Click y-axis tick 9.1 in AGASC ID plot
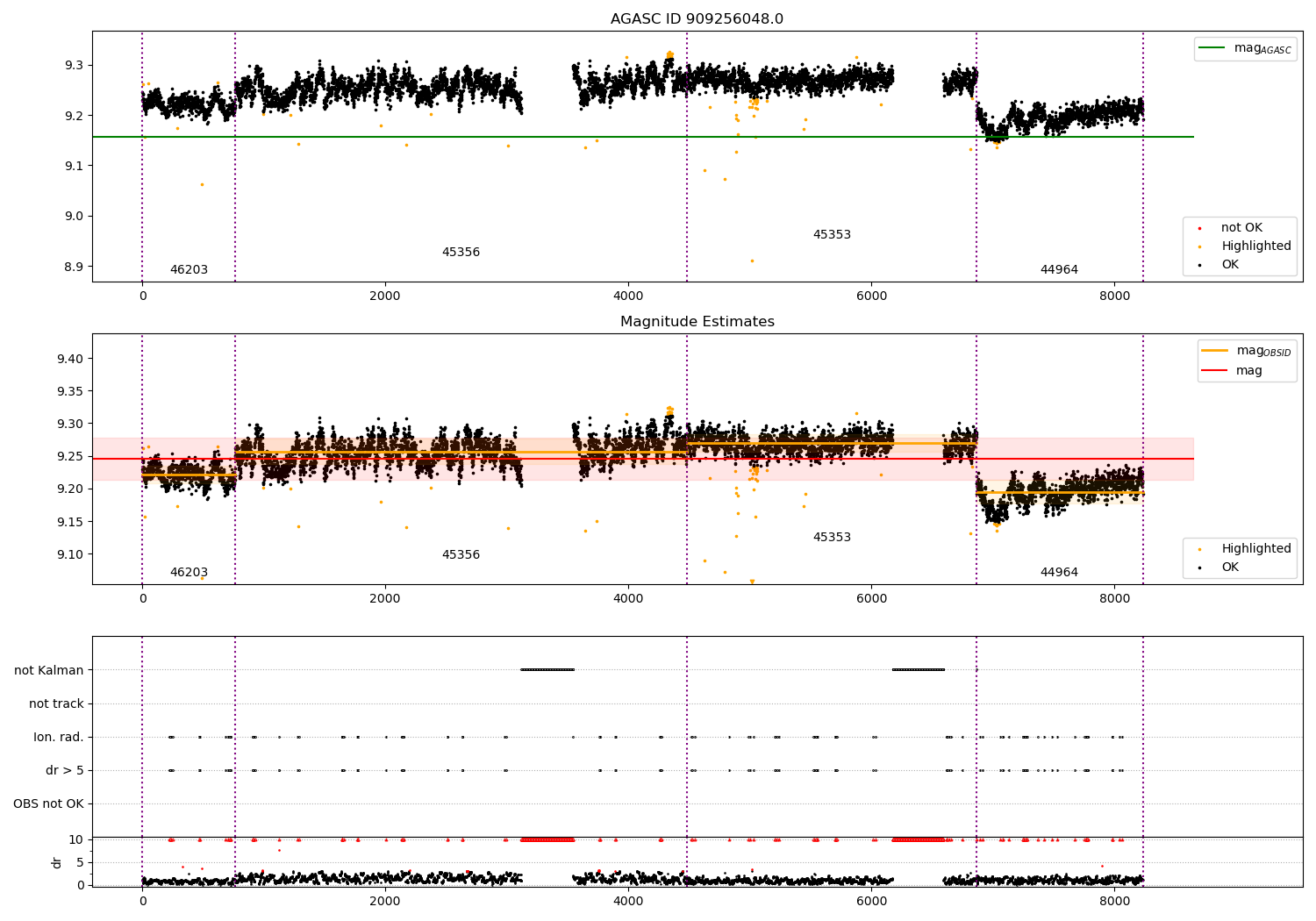The height and width of the screenshot is (921, 1316). coord(74,167)
